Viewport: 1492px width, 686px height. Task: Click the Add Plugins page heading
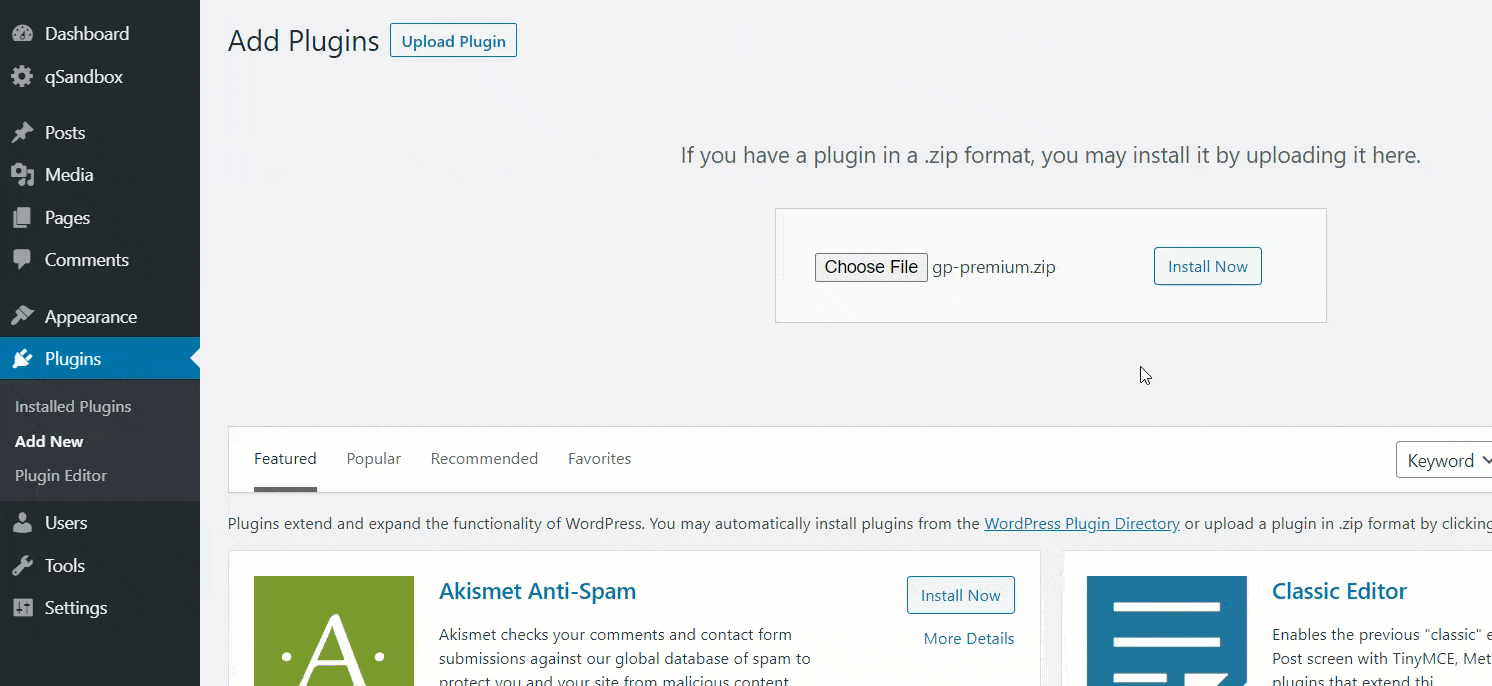click(x=304, y=41)
